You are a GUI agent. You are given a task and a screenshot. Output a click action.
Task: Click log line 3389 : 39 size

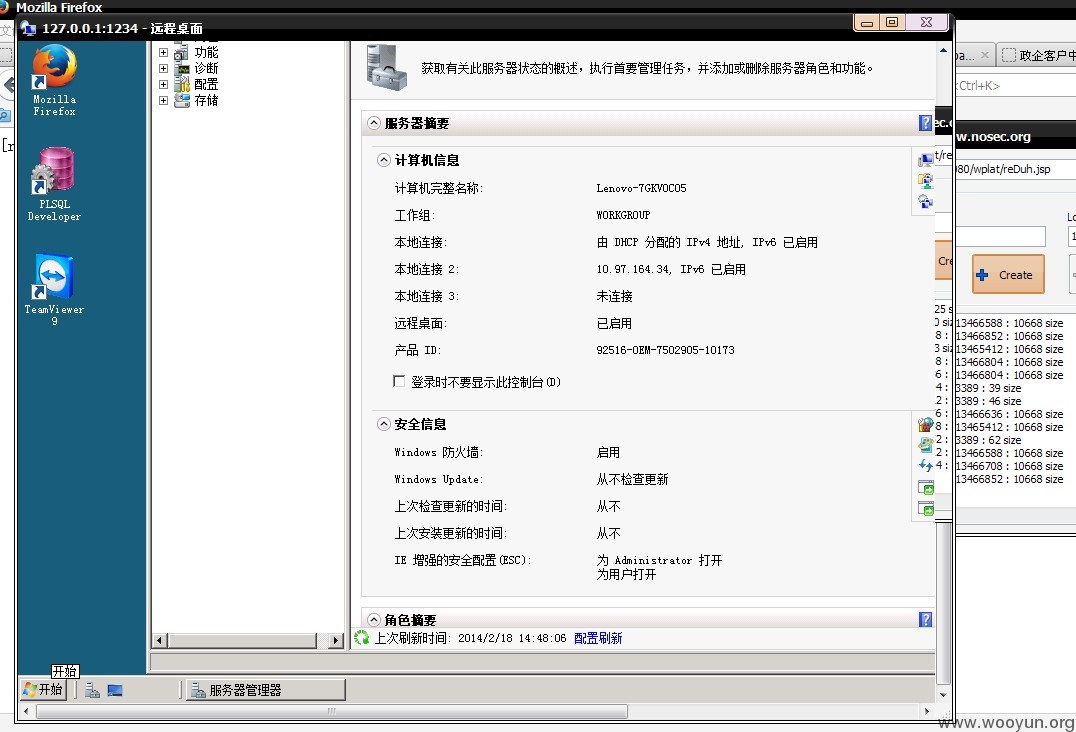pos(988,388)
